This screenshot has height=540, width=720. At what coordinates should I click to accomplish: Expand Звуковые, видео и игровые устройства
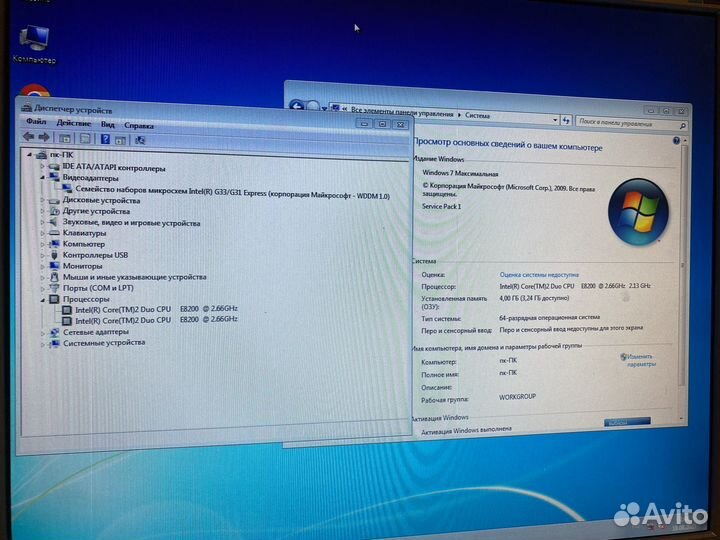(42, 222)
